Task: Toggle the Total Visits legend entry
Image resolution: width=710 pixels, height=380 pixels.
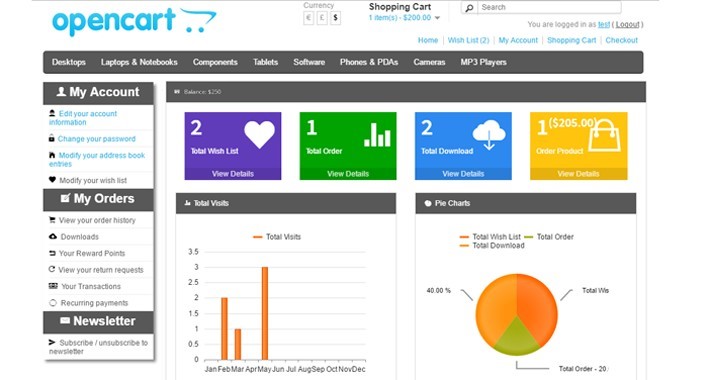Action: (277, 237)
